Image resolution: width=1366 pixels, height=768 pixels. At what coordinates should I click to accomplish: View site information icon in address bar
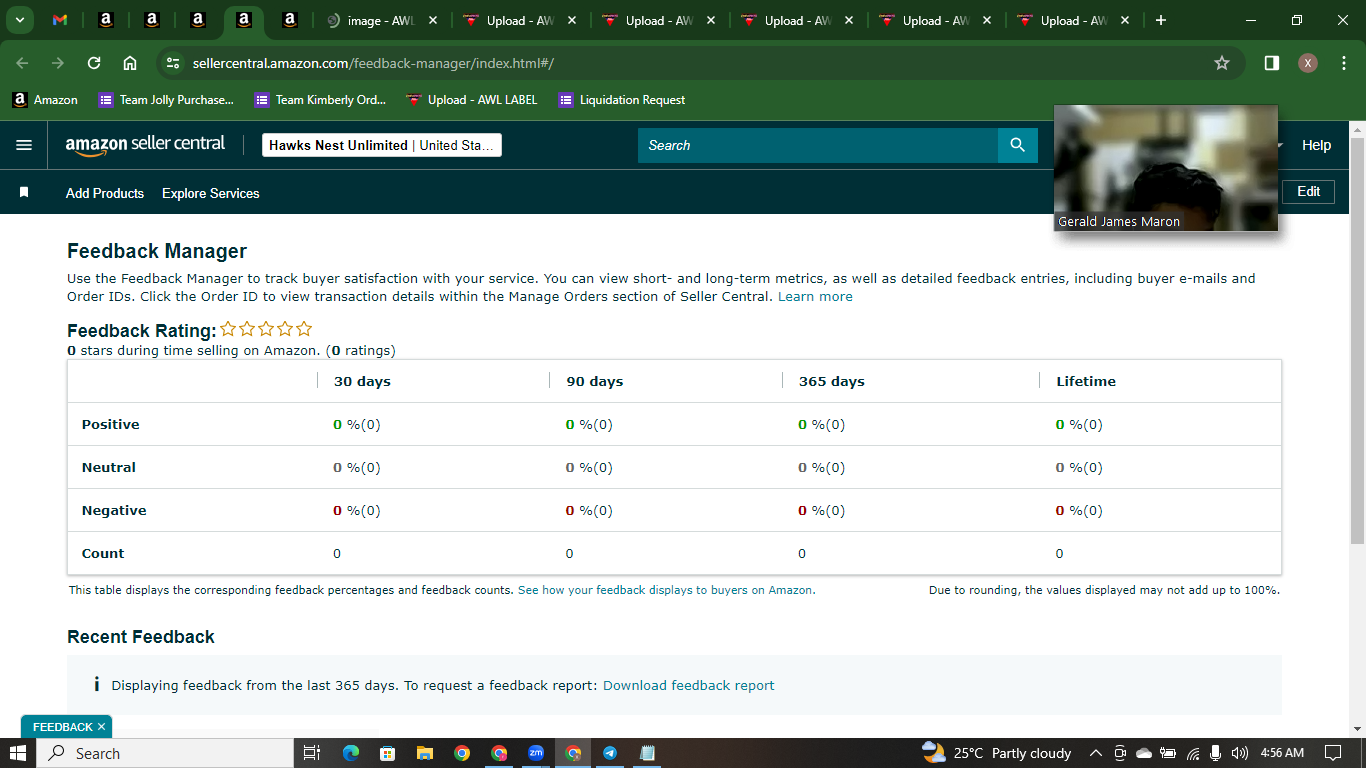coord(173,63)
